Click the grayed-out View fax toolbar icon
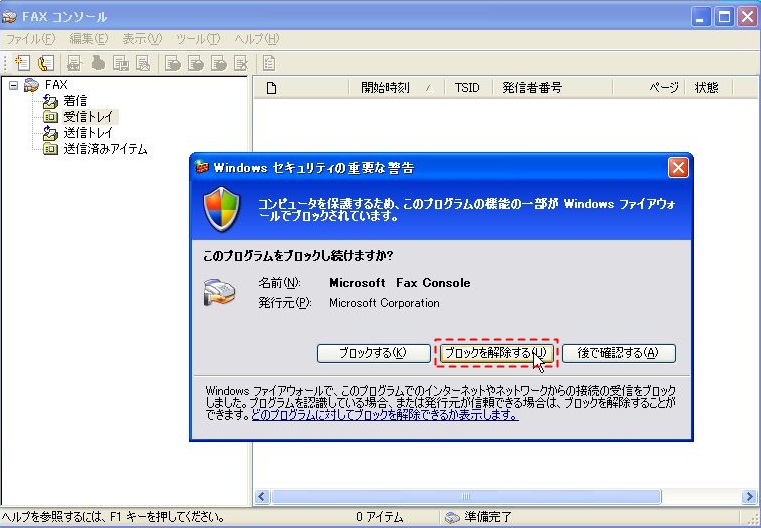Screen dimensions: 761x528 [74, 63]
